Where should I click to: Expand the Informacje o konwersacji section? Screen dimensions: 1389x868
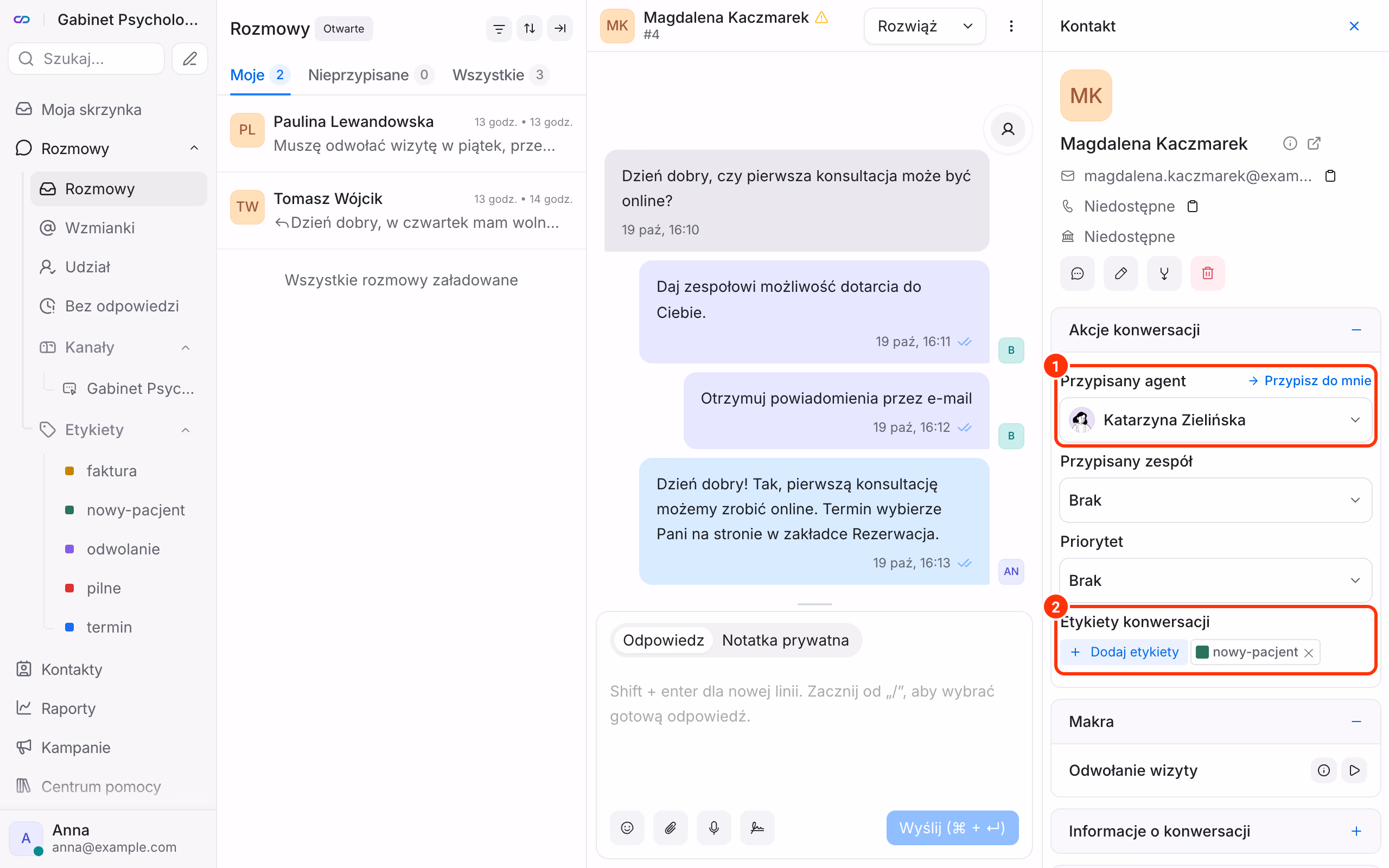click(x=1356, y=831)
